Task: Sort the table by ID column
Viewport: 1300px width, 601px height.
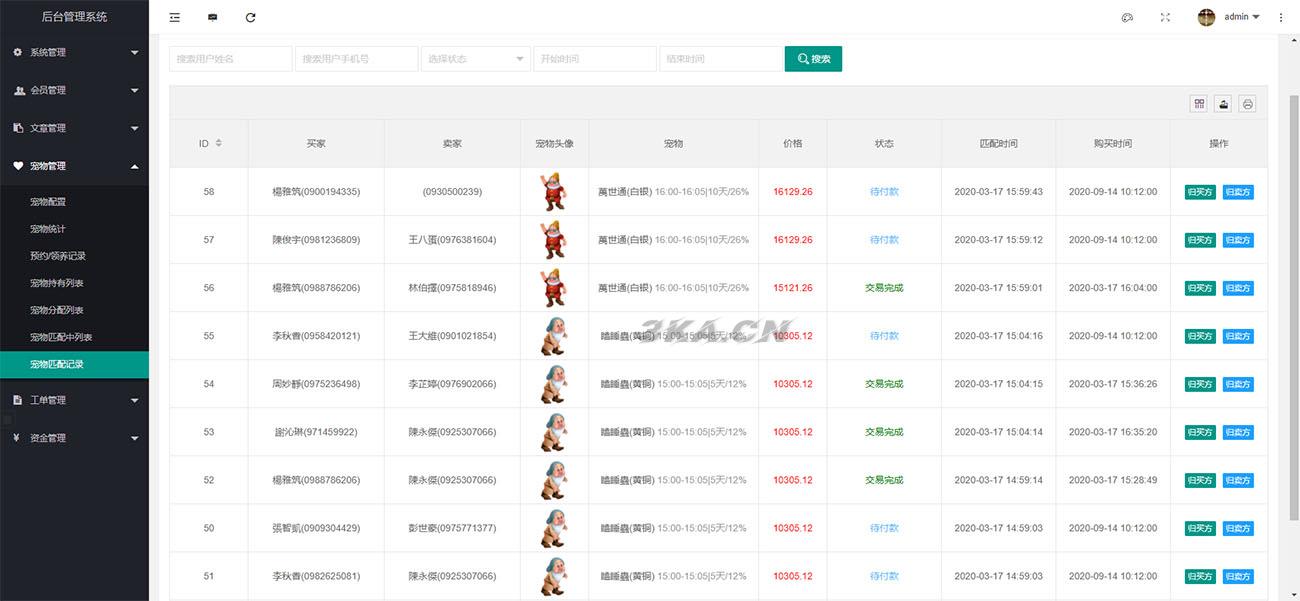Action: pyautogui.click(x=218, y=143)
